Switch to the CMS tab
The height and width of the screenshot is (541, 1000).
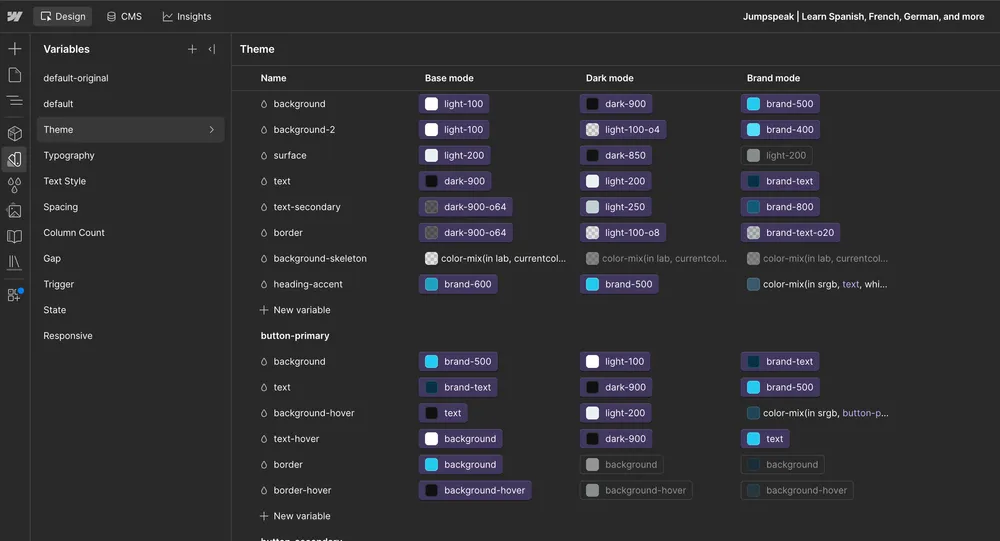pyautogui.click(x=124, y=17)
